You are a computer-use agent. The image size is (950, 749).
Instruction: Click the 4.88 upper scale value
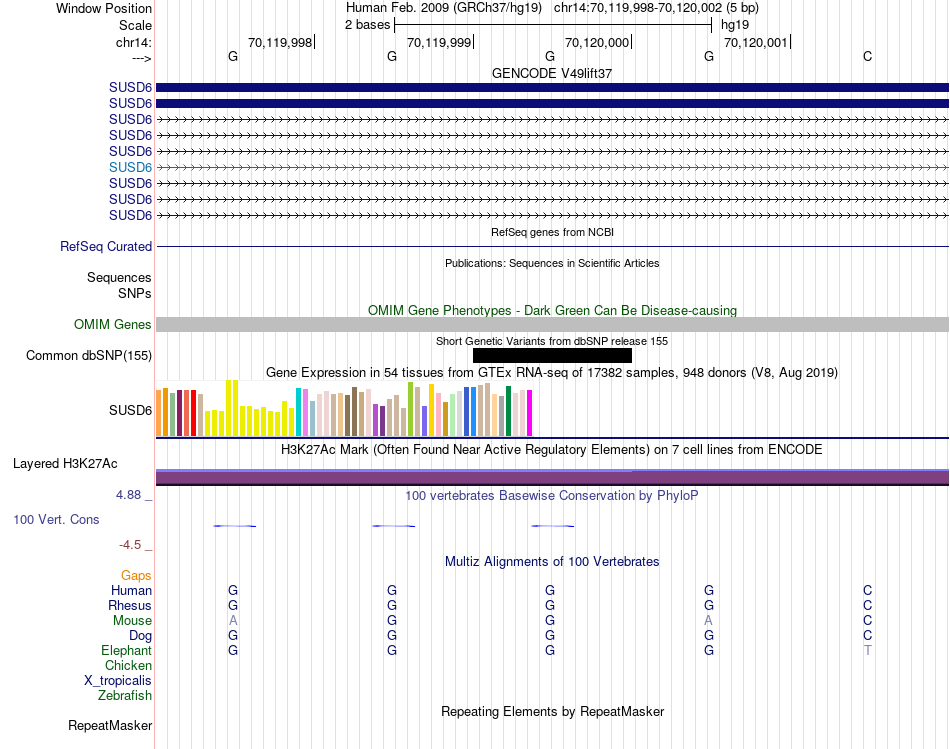click(128, 495)
